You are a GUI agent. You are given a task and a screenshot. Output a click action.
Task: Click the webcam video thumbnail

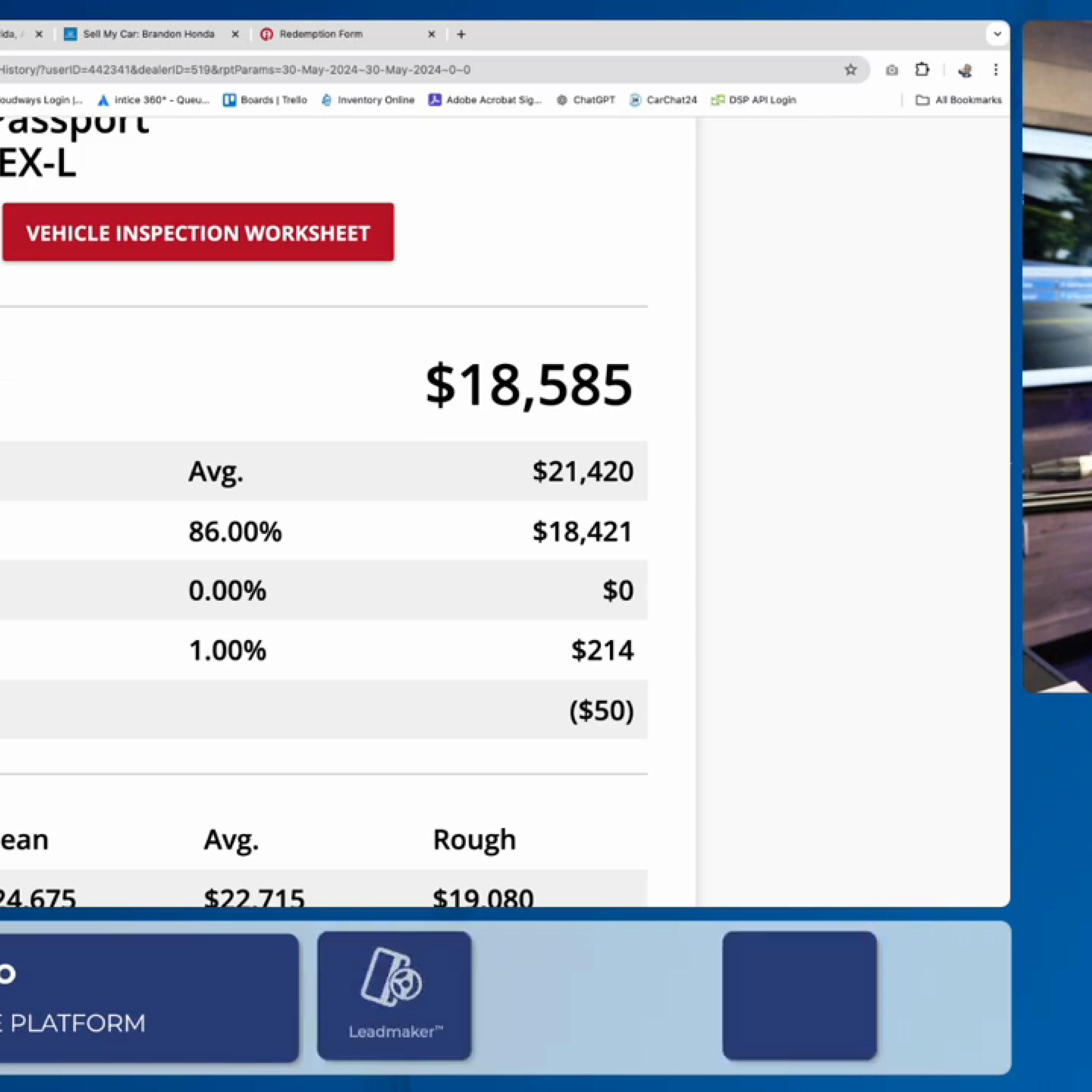[1057, 356]
